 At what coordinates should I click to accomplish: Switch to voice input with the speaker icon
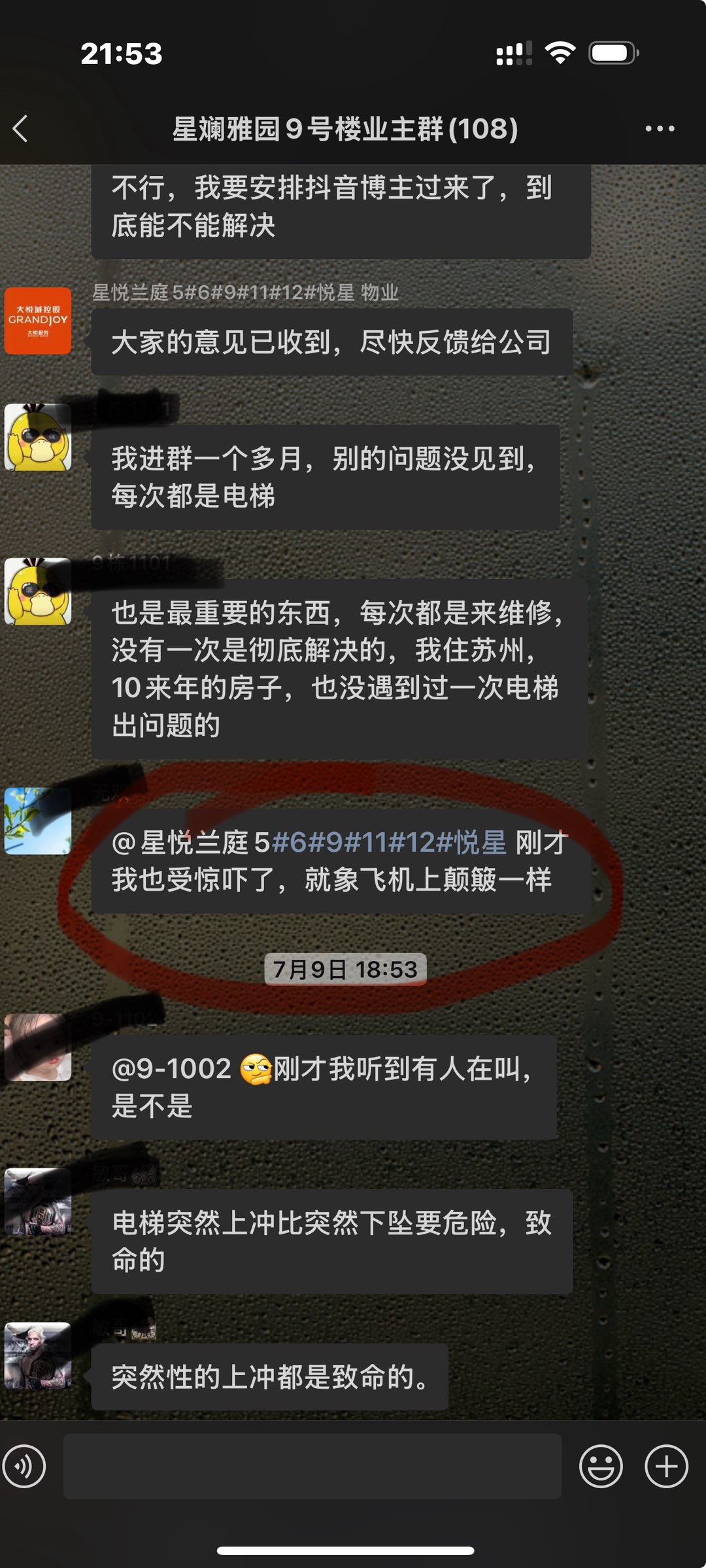(x=24, y=1466)
